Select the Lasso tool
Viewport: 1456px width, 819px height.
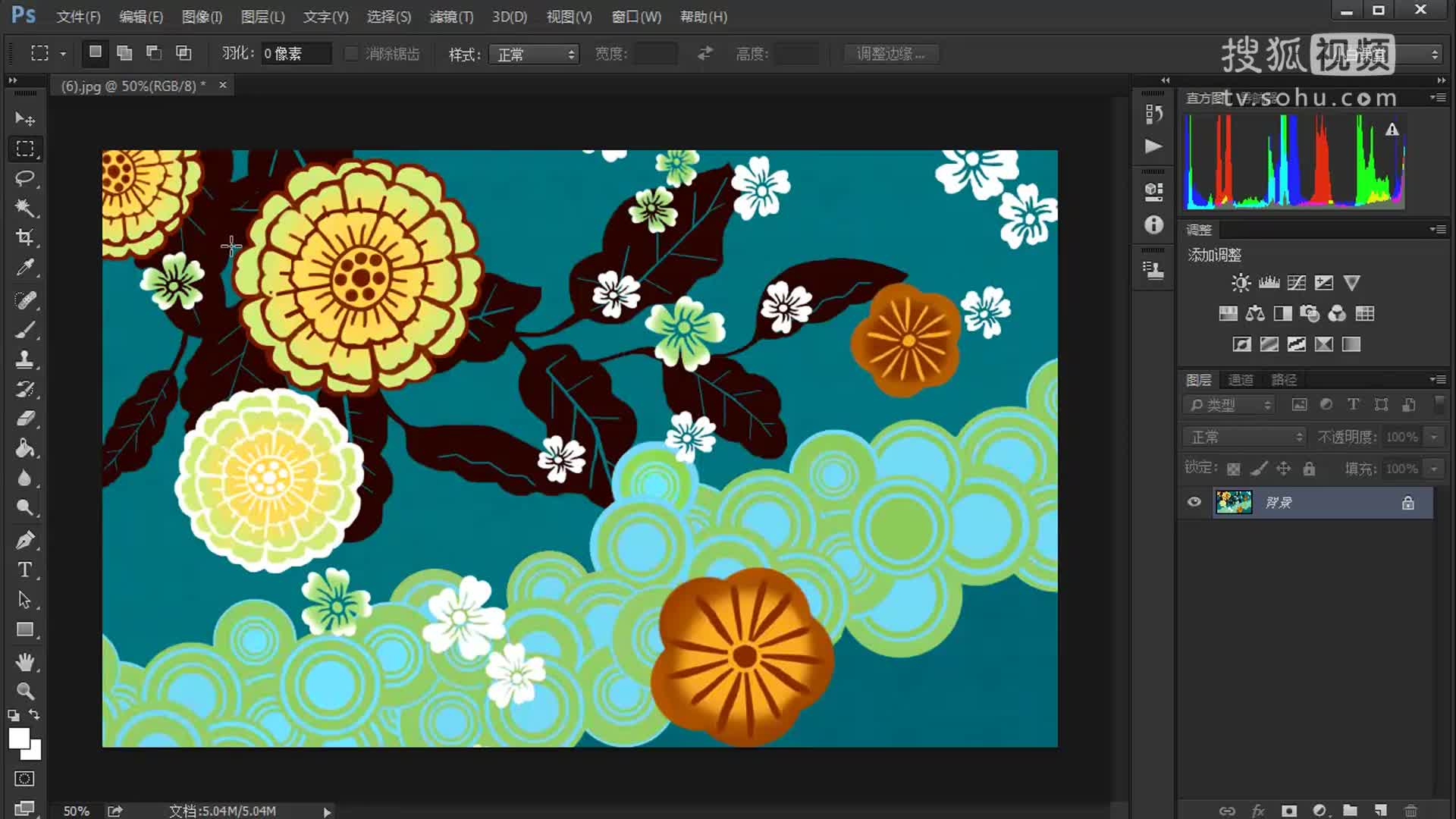(x=25, y=178)
